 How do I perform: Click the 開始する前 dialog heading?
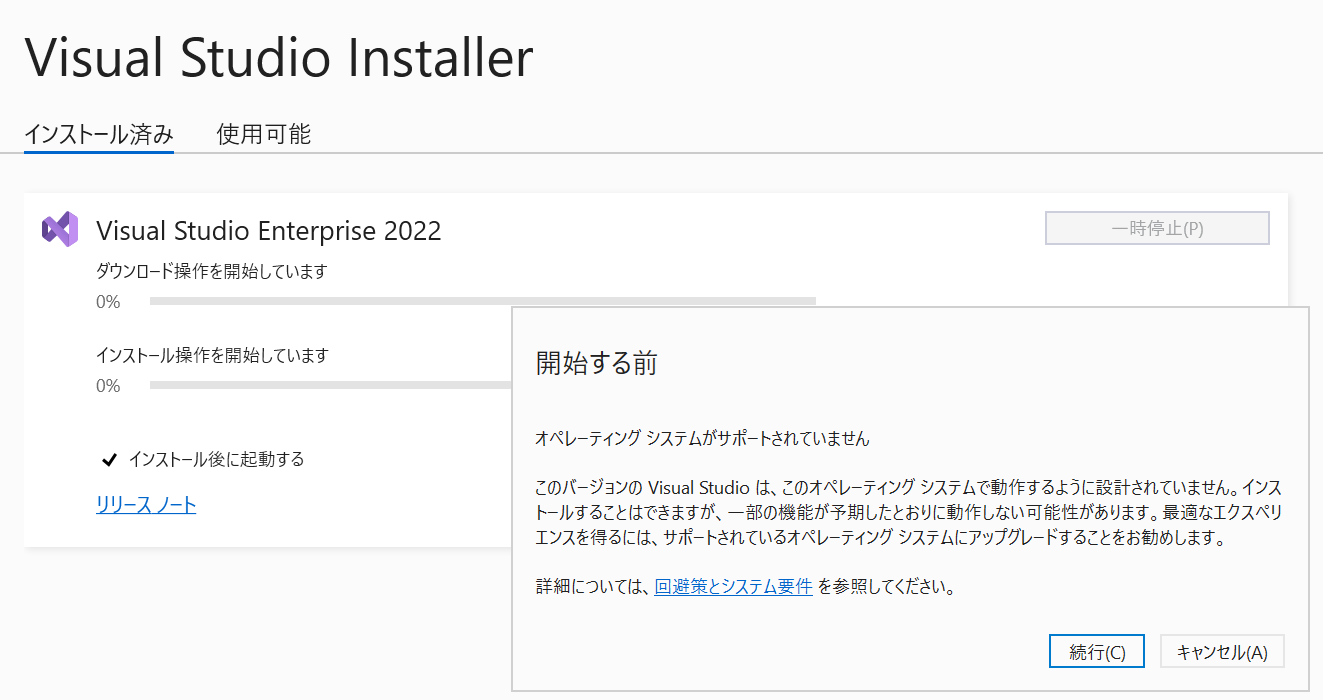[597, 363]
